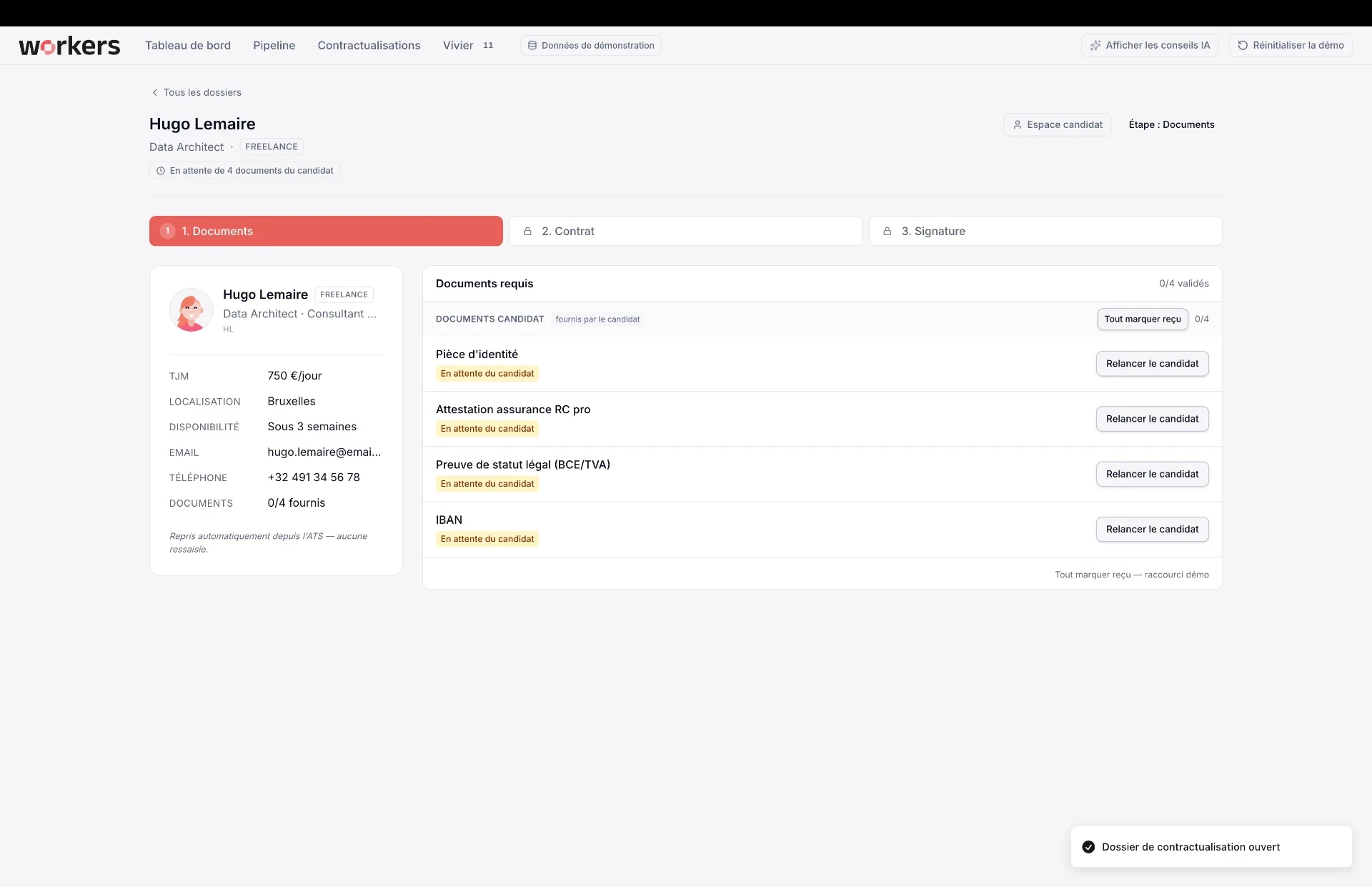Viewport: 1372px width, 887px height.
Task: Click the 0/4 fournis documents value
Action: (x=297, y=503)
